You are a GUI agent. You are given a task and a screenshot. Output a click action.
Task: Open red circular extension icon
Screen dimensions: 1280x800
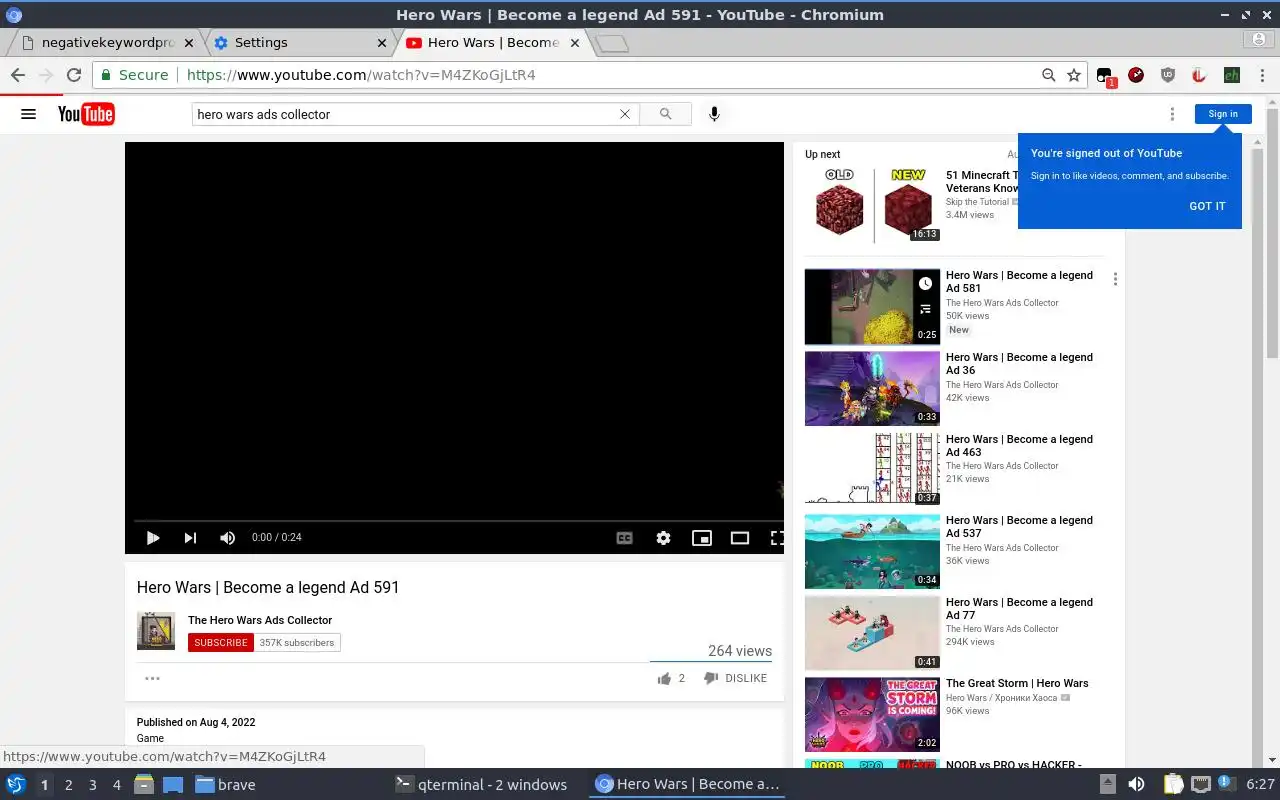1136,75
